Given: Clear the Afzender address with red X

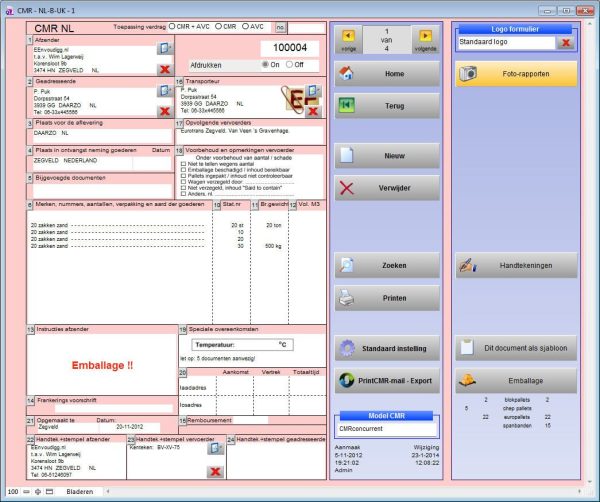Looking at the screenshot, I should click(x=165, y=69).
